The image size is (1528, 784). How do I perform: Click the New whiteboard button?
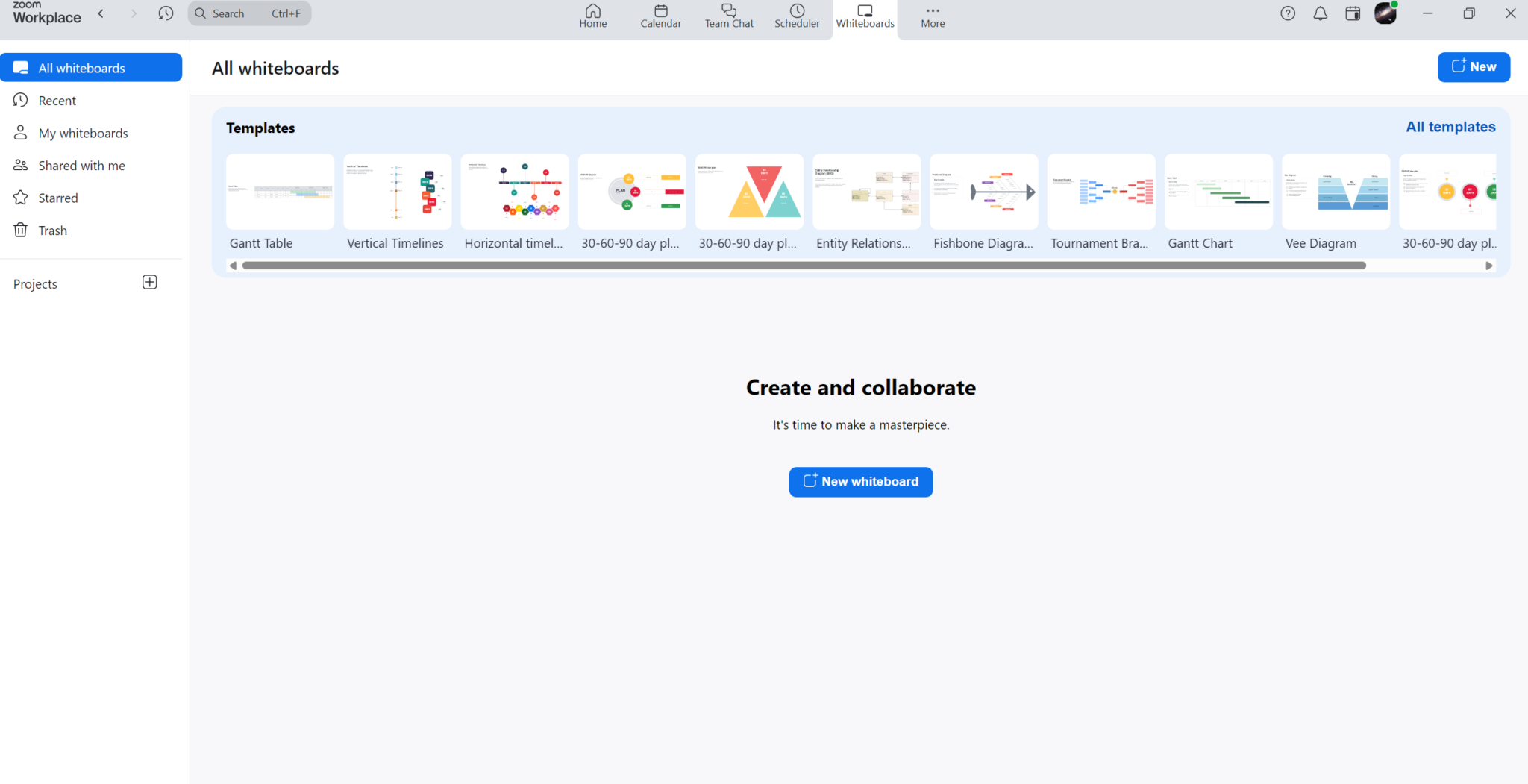pyautogui.click(x=860, y=481)
